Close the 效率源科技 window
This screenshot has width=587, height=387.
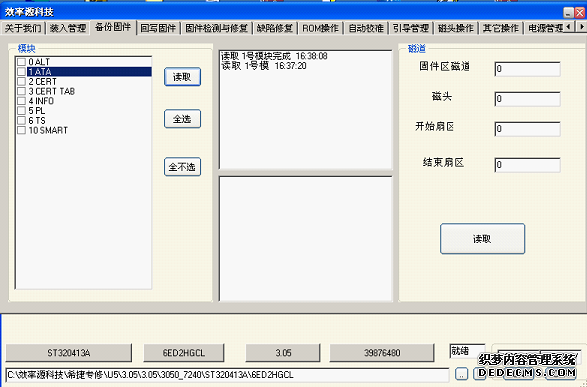[580, 13]
